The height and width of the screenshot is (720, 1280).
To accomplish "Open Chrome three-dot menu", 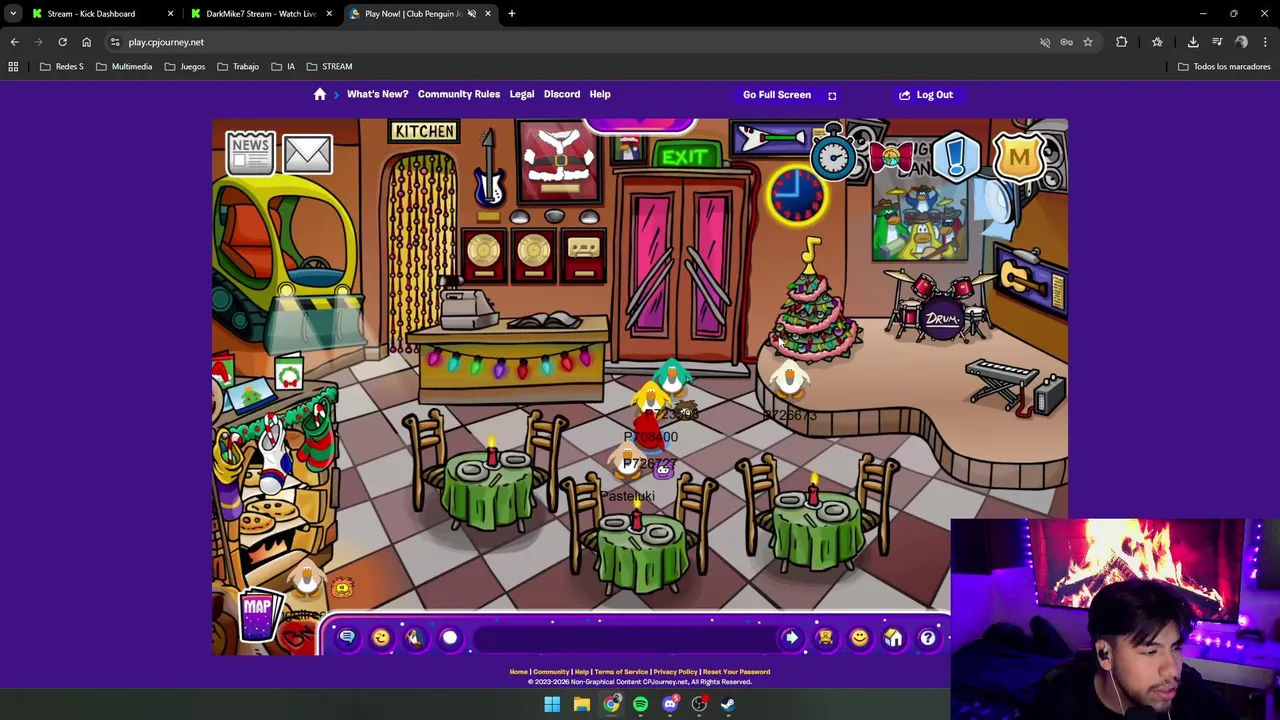I will point(1265,42).
